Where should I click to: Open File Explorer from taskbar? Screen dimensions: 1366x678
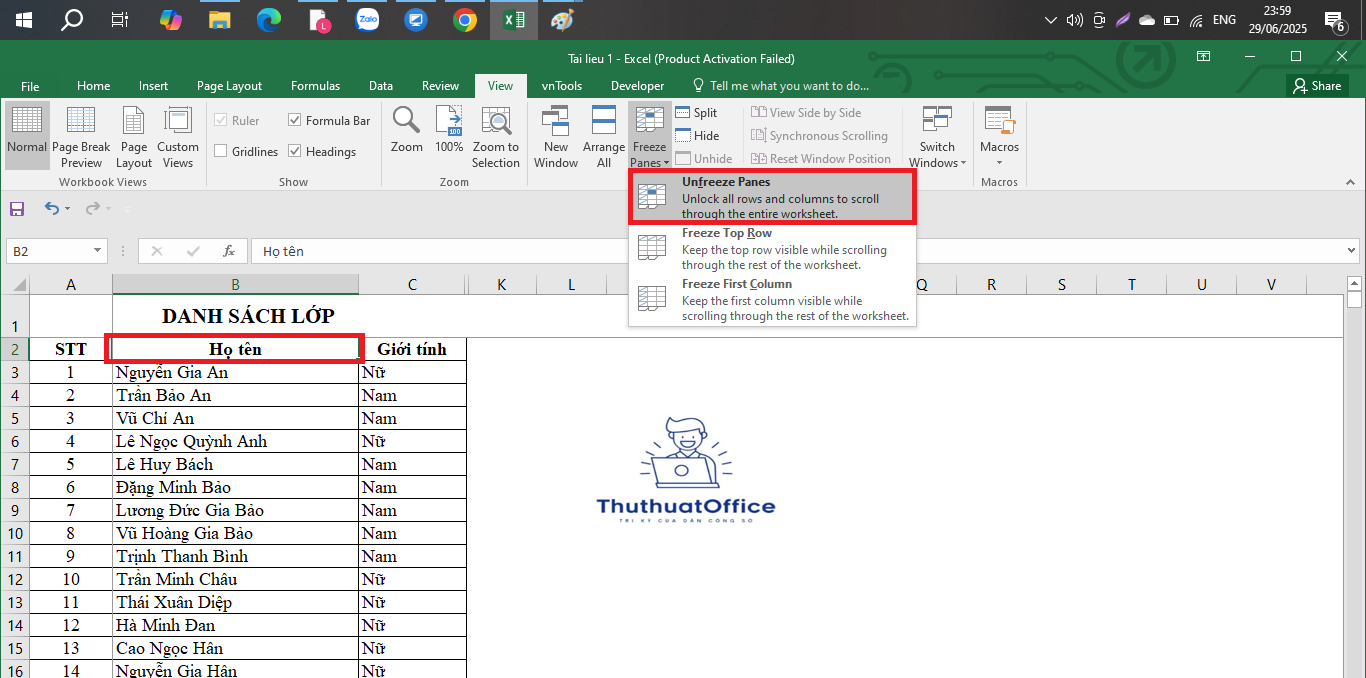[220, 20]
